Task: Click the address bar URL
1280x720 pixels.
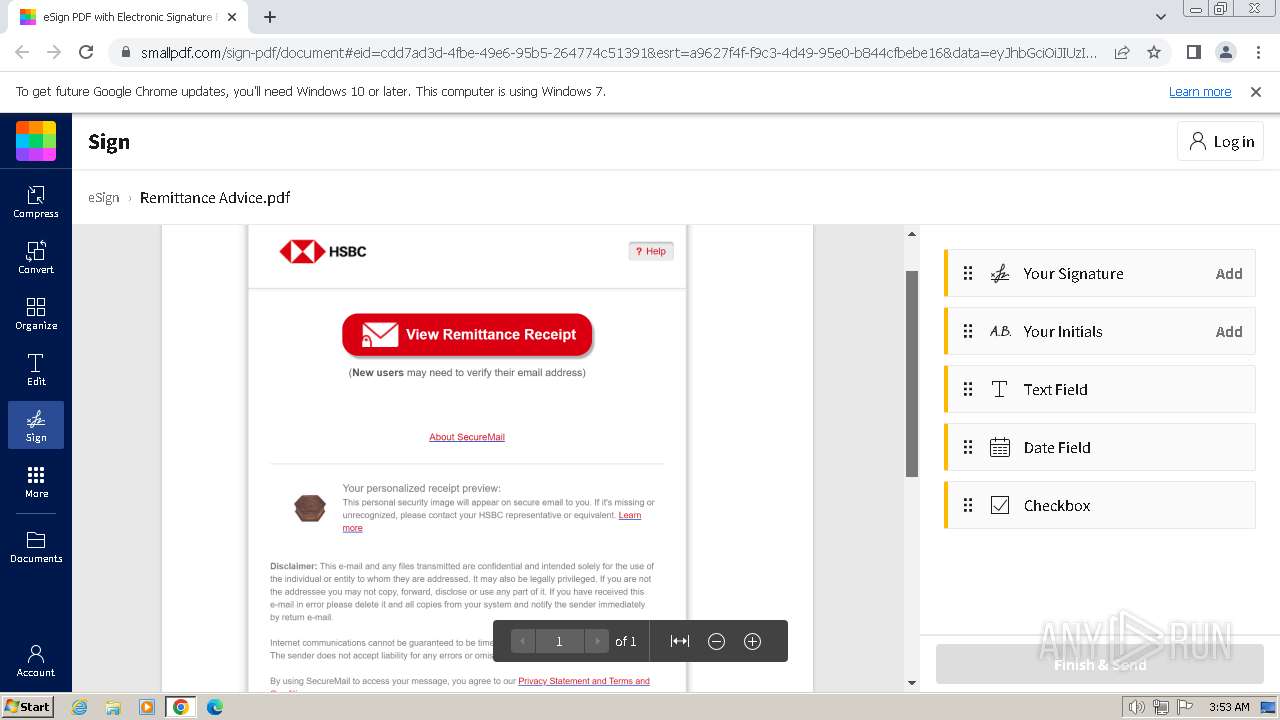Action: (x=618, y=52)
